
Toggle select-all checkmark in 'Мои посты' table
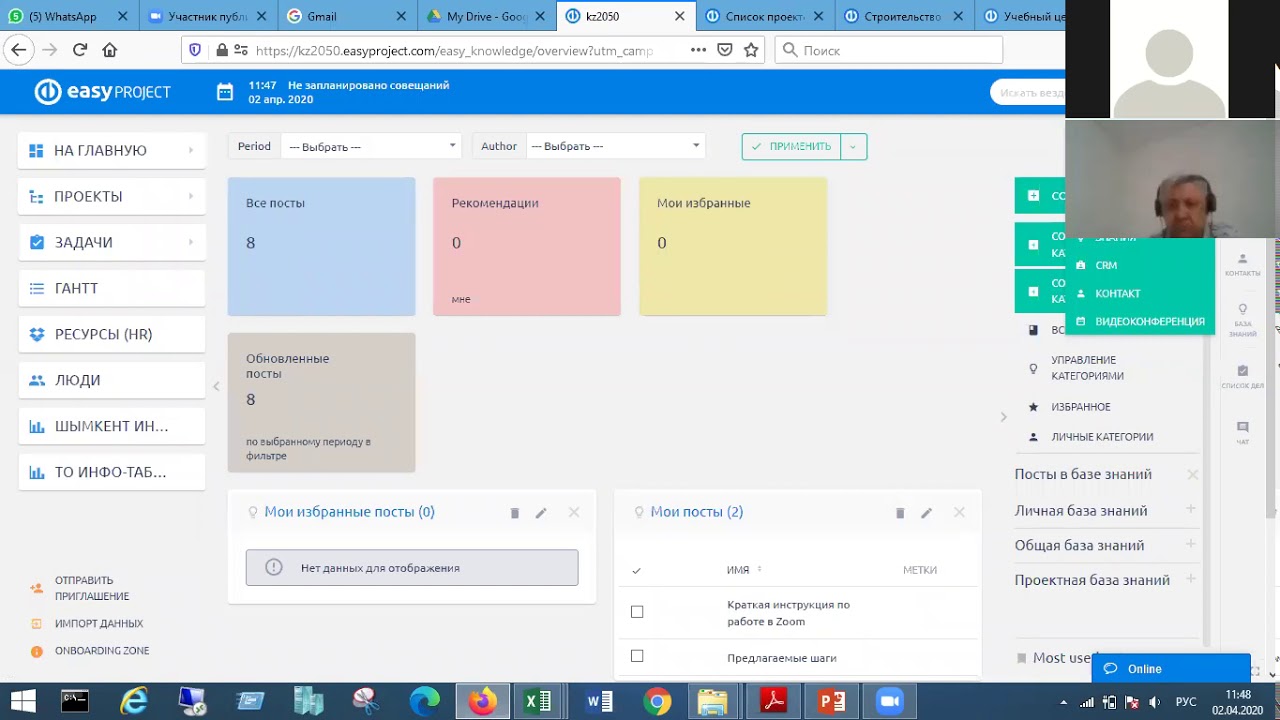pyautogui.click(x=636, y=570)
